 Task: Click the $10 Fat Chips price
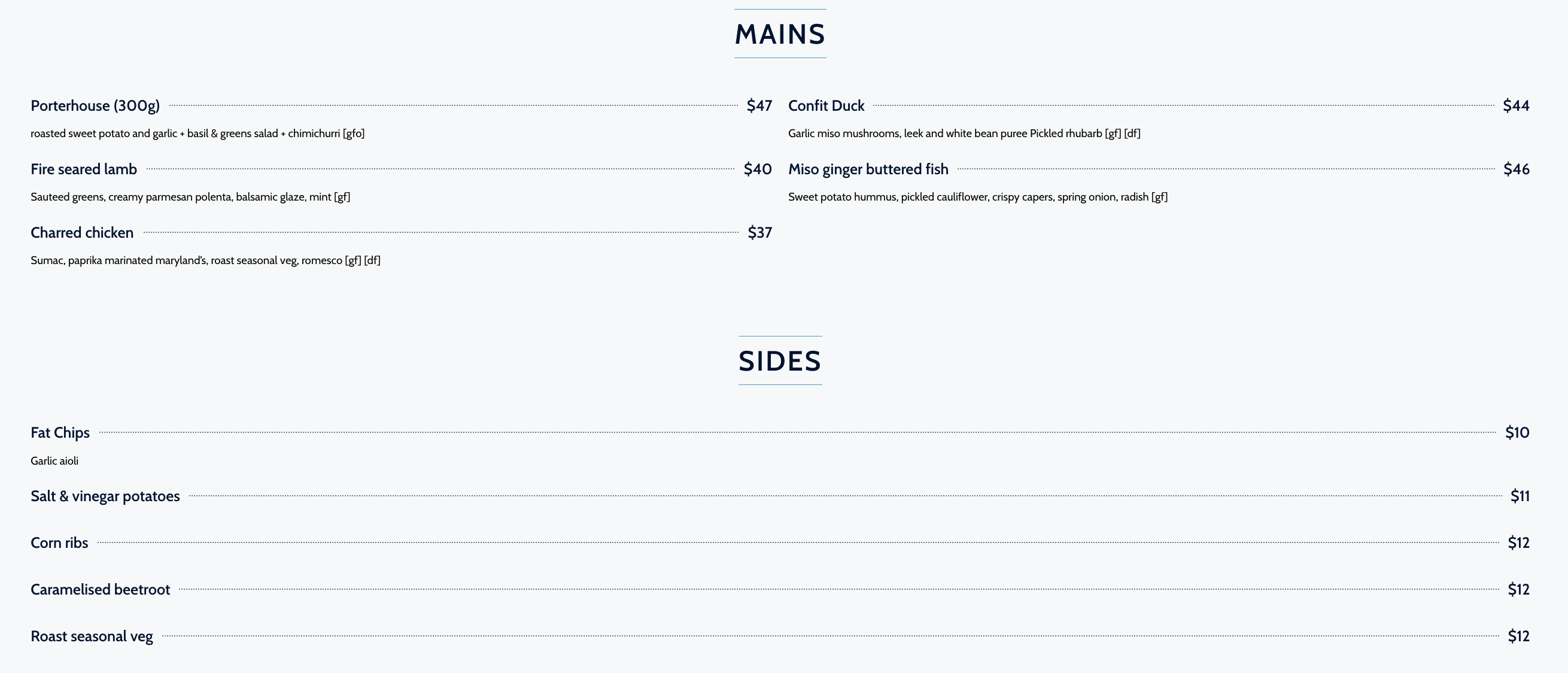click(1517, 433)
